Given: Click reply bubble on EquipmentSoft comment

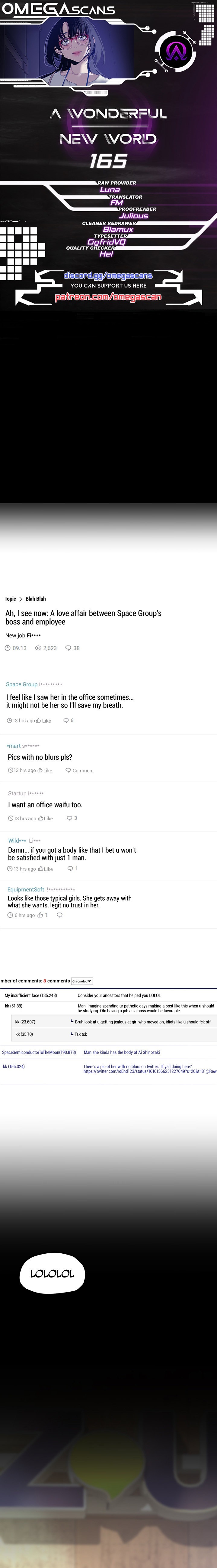Looking at the screenshot, I should coord(59,915).
